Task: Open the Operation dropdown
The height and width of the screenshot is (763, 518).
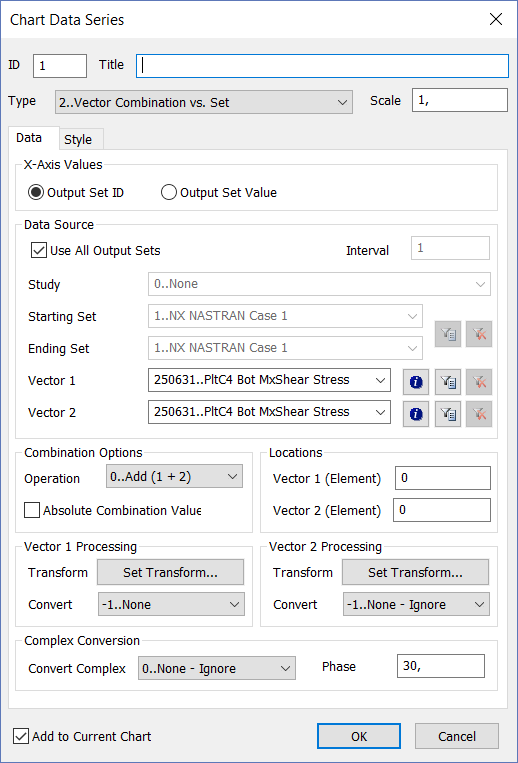Action: point(174,476)
